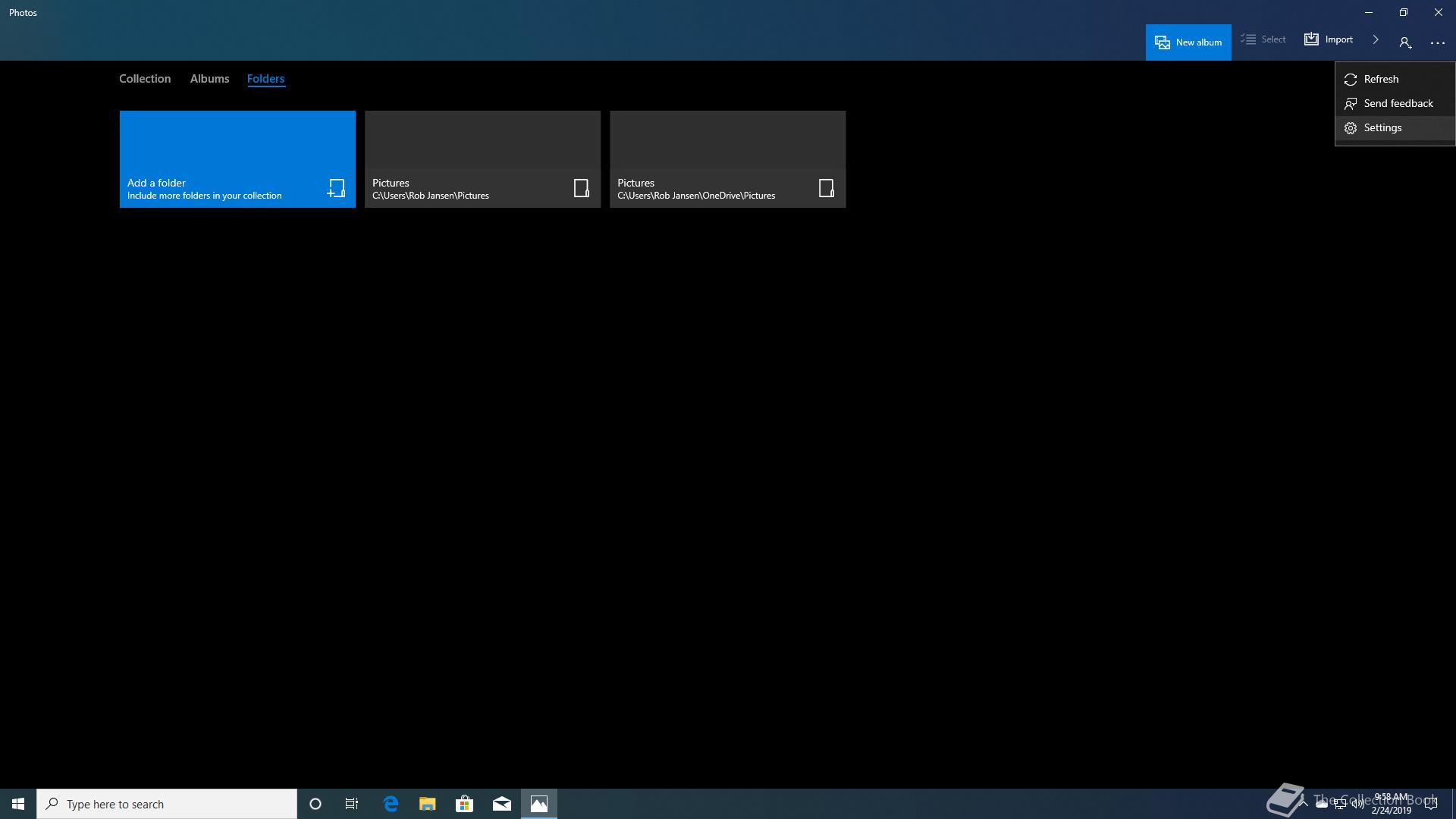
Task: Click the New album picture icon
Action: pyautogui.click(x=1163, y=42)
